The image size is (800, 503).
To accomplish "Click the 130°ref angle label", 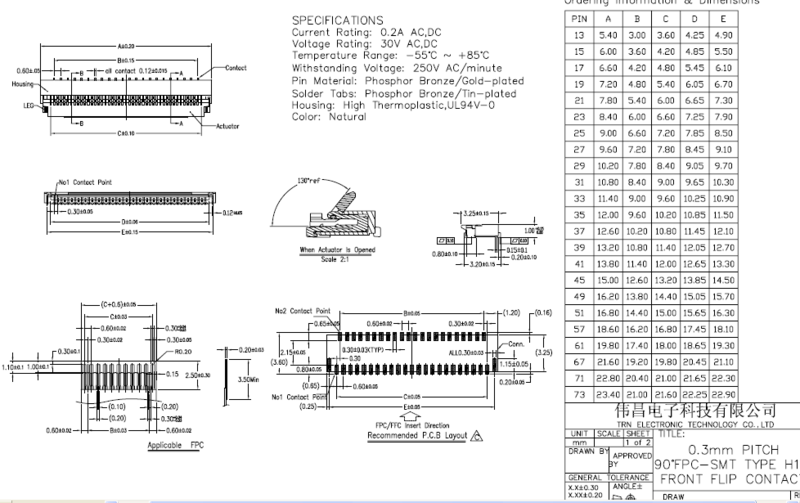I will click(308, 181).
